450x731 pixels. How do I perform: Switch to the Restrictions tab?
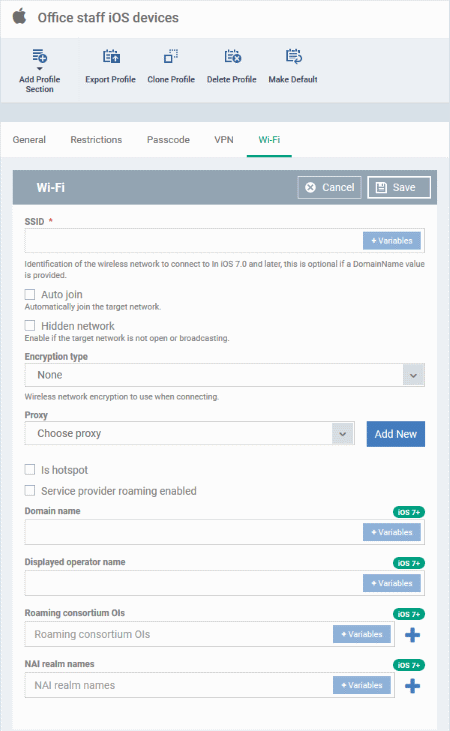click(x=96, y=139)
